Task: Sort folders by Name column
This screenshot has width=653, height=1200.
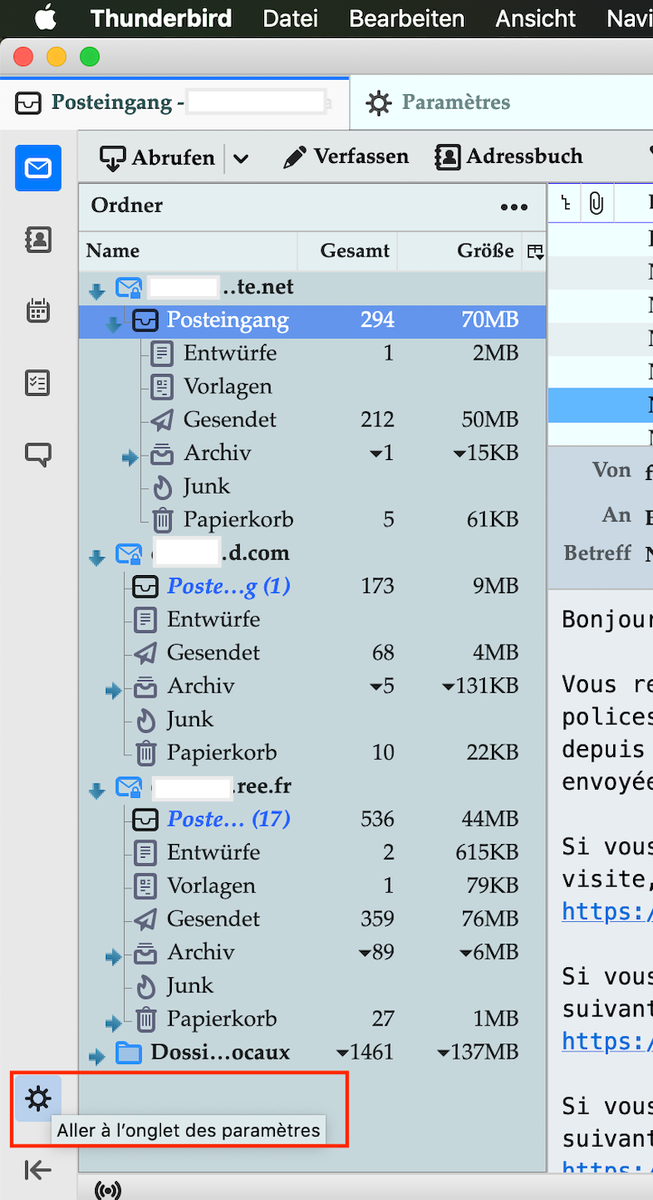Action: click(x=188, y=251)
